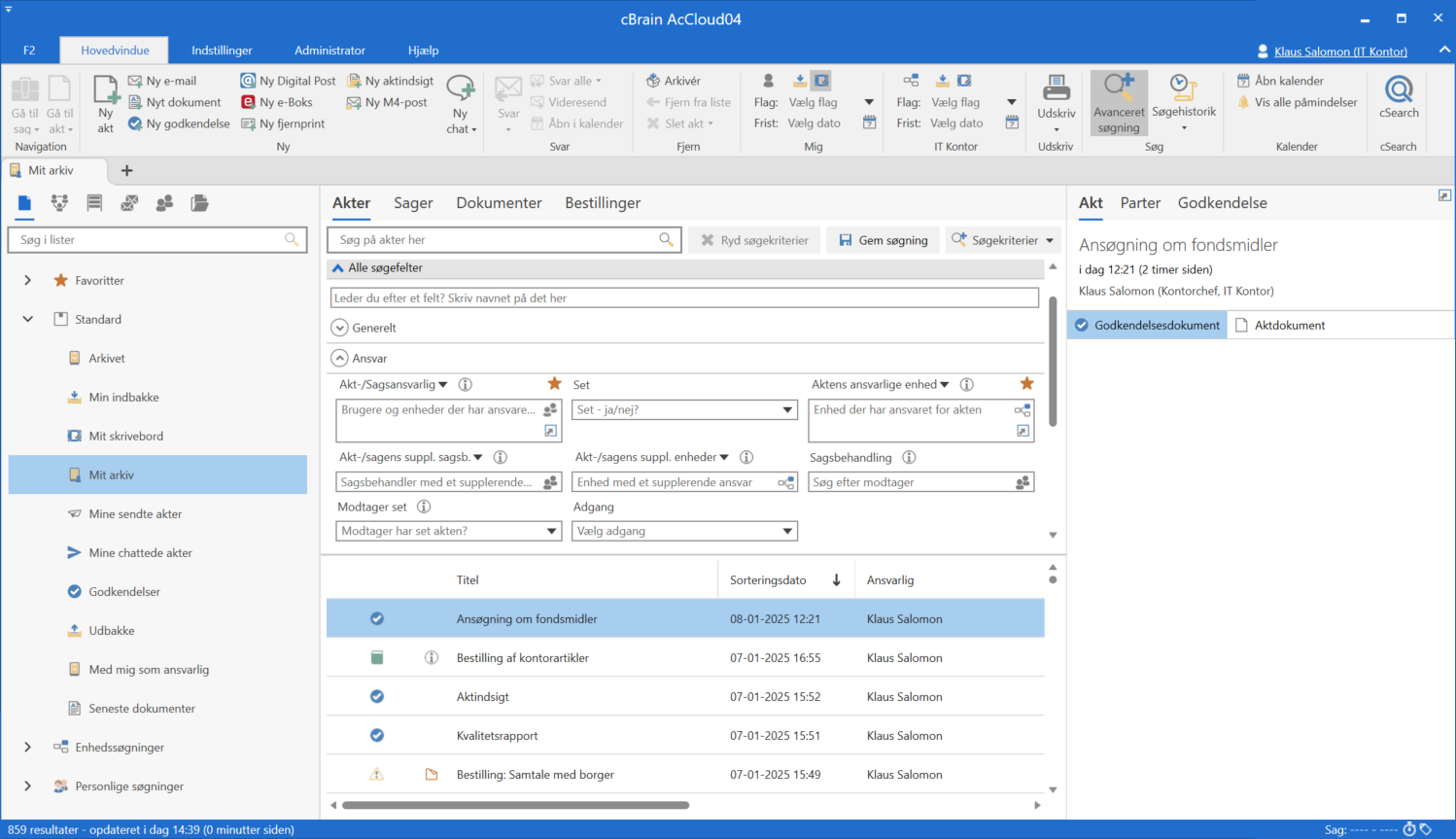This screenshot has height=839, width=1456.
Task: Collapse the Ansvar section
Action: tap(339, 358)
